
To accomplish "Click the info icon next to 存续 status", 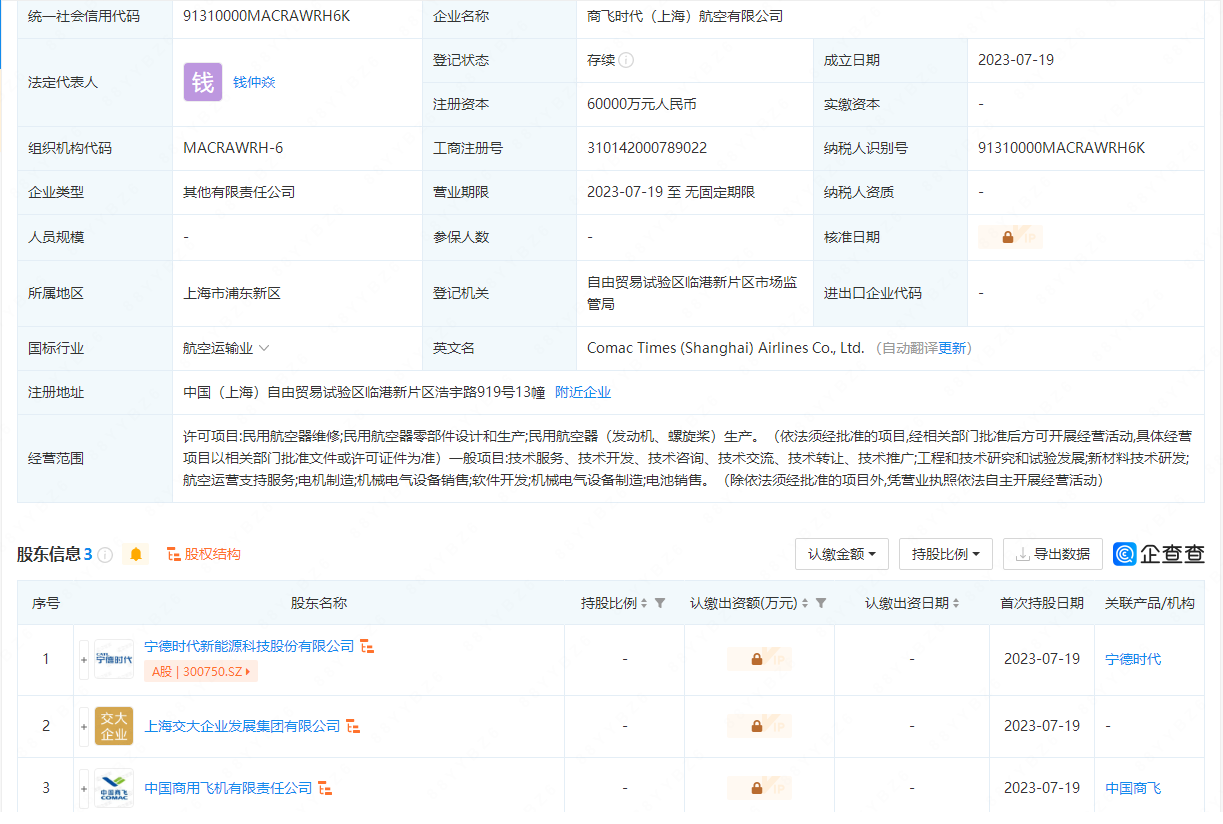I will [626, 60].
